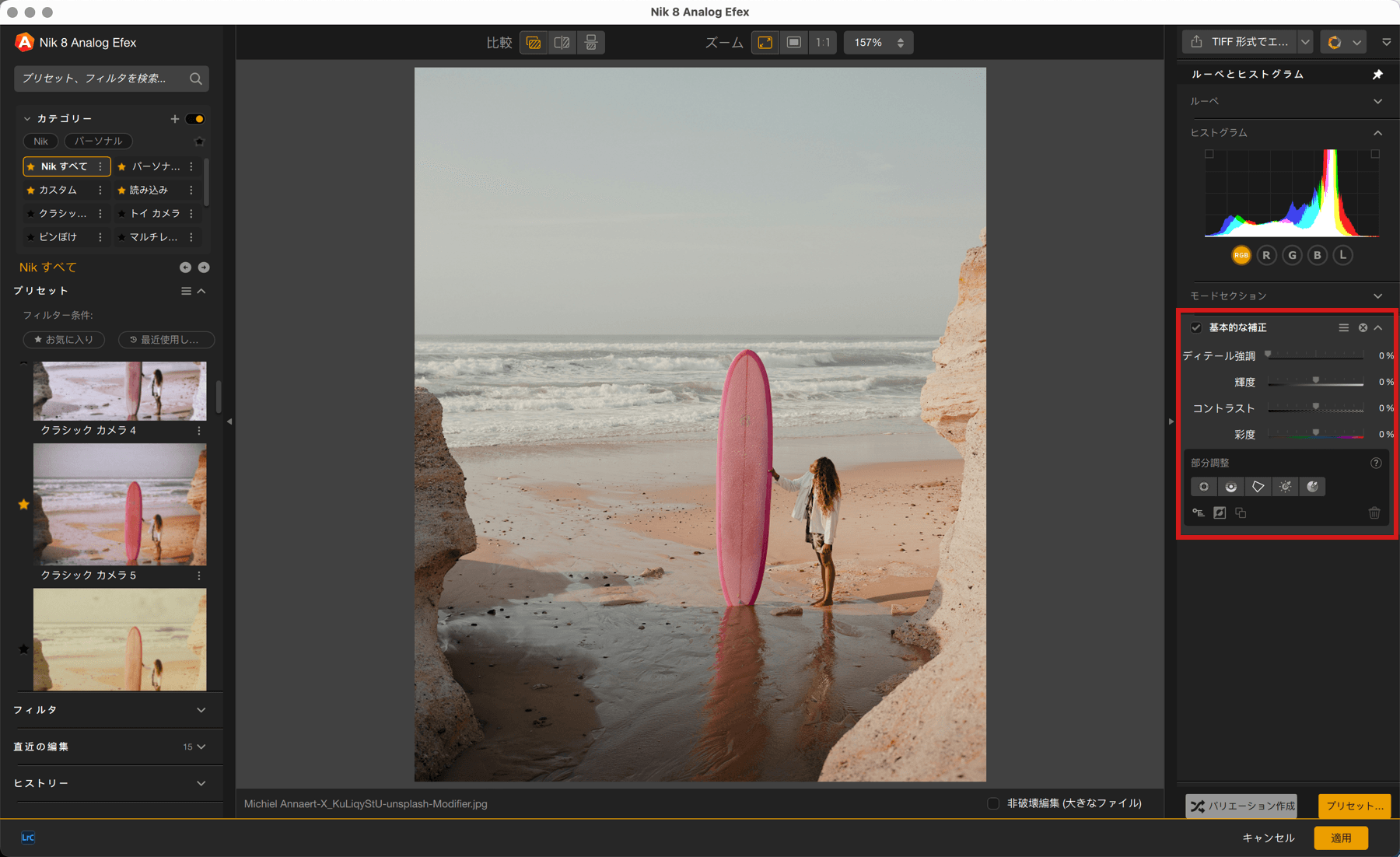Remove the 基本的な補正 filter with X icon

tap(1363, 328)
